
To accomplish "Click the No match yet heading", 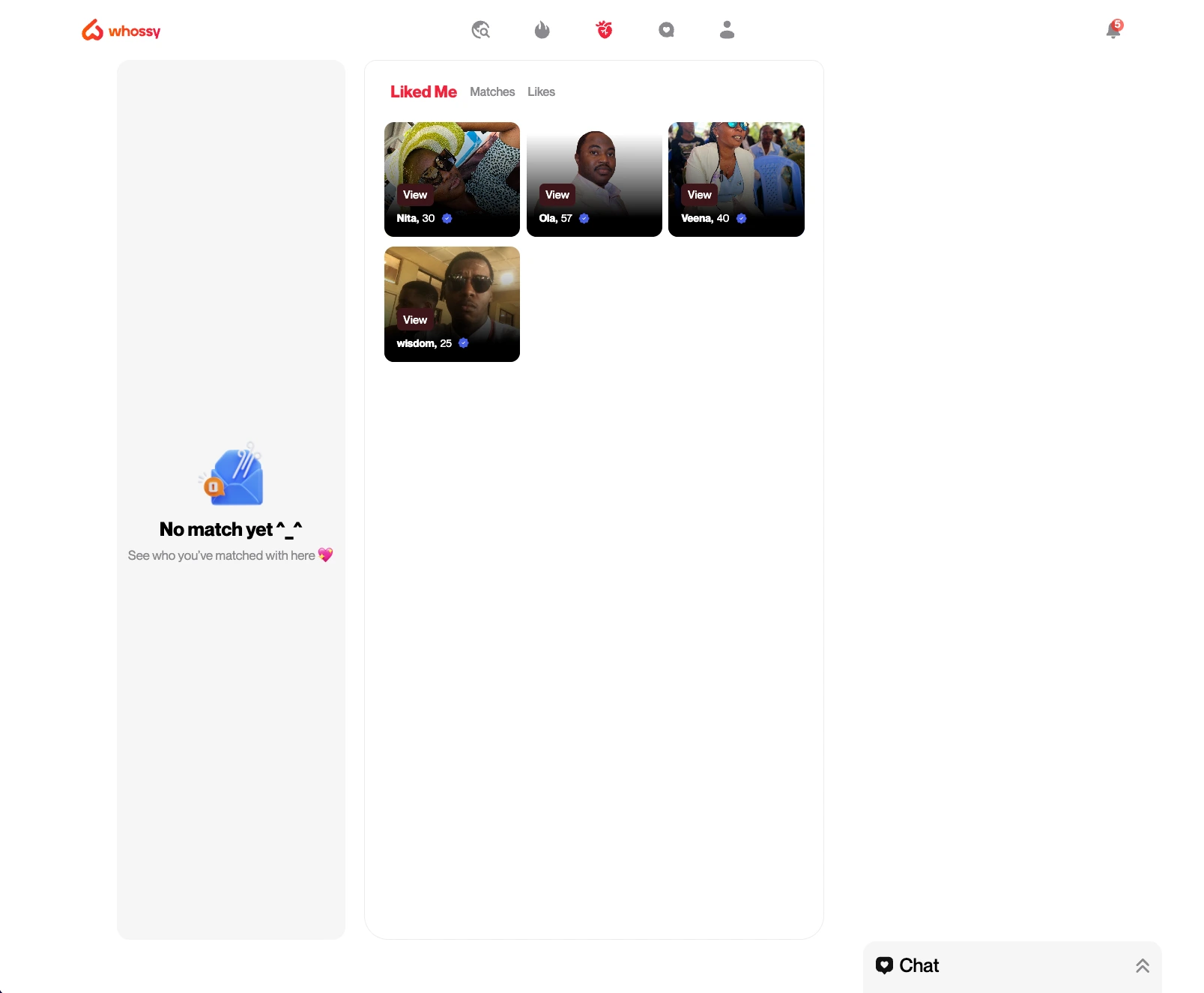I will tap(231, 529).
